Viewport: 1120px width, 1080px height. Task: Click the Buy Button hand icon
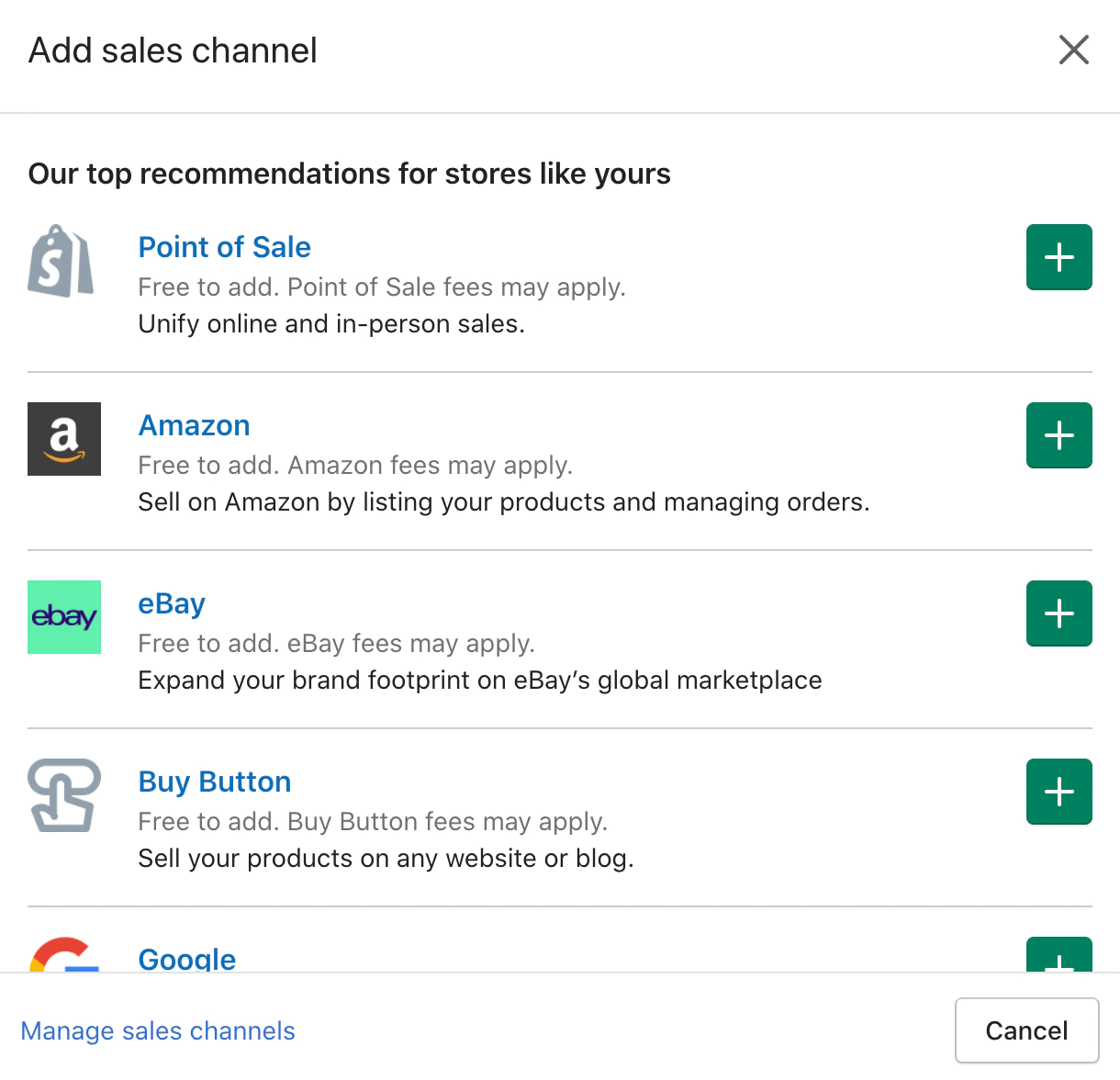(64, 795)
